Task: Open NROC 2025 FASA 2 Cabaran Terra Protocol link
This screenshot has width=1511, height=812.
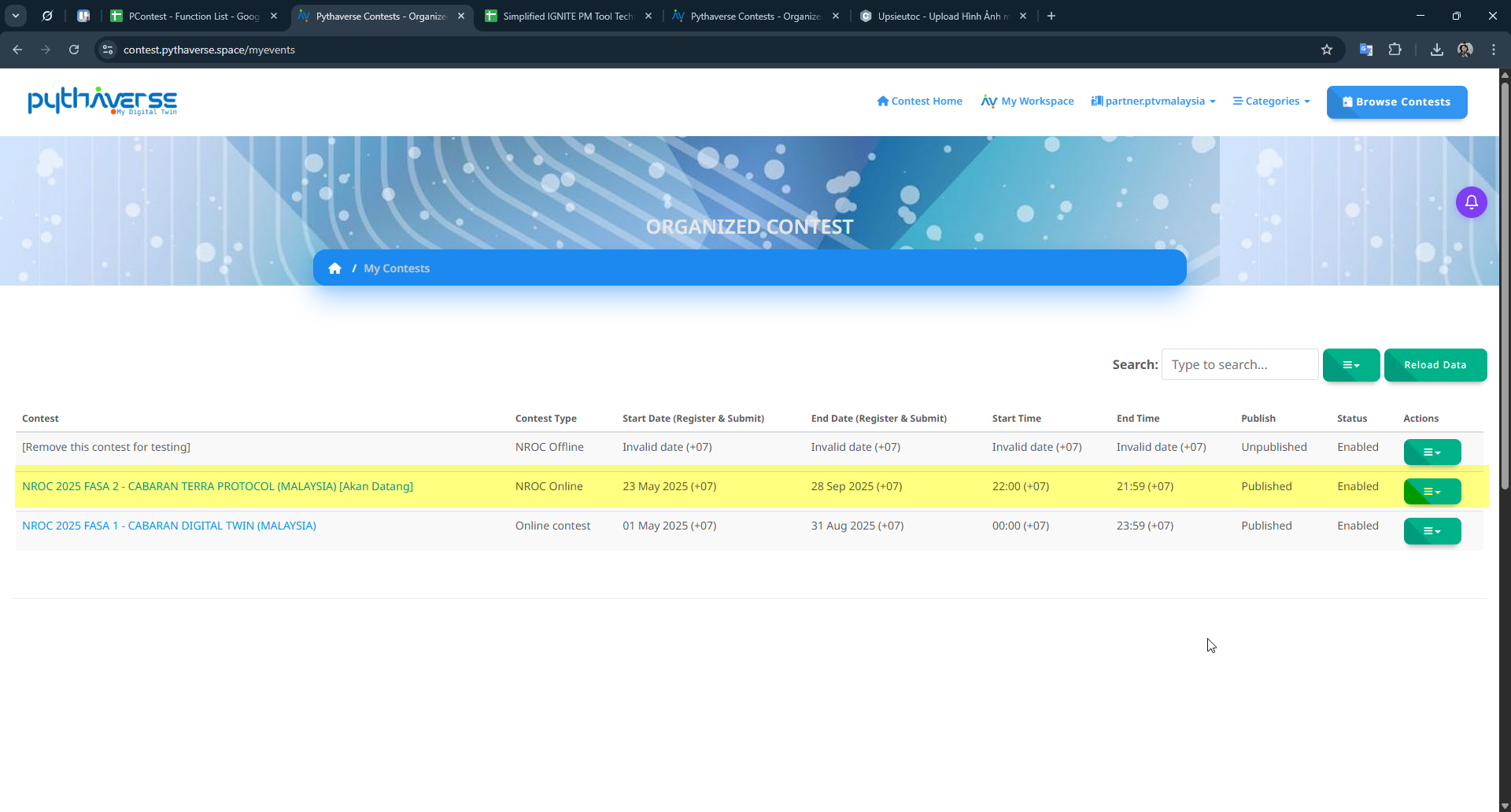Action: tap(218, 486)
